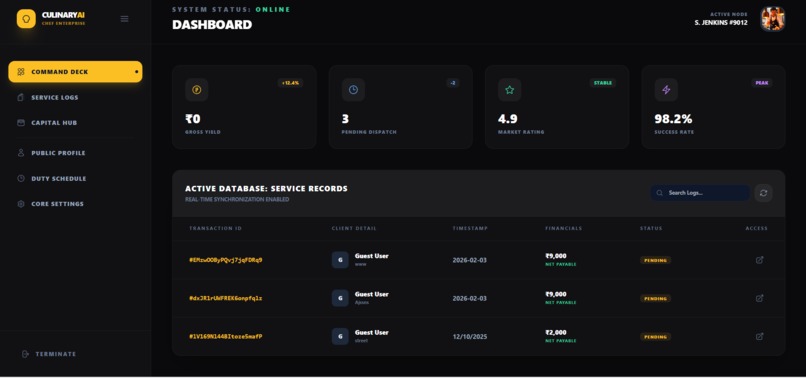Click the Market Rating star icon

tap(509, 90)
